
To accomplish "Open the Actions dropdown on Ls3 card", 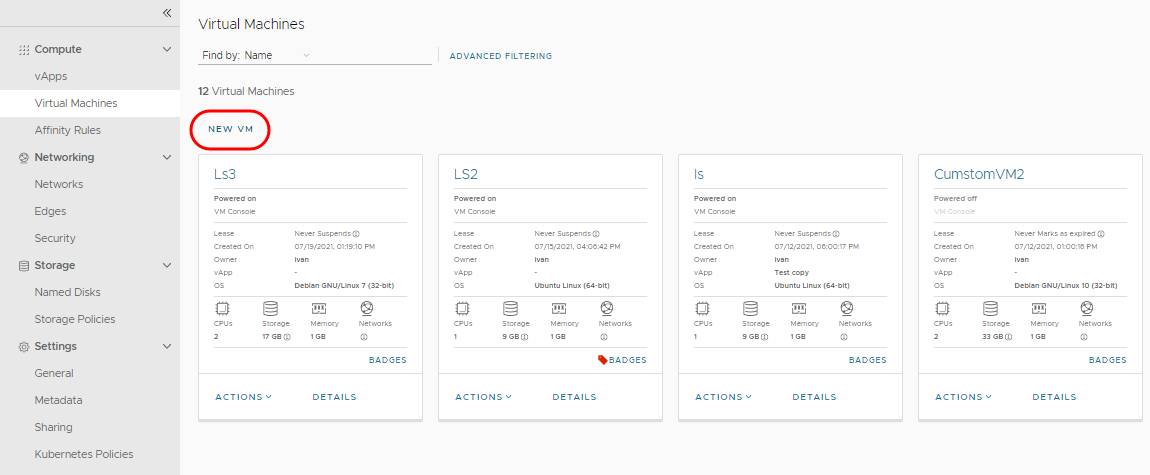I will pyautogui.click(x=243, y=397).
